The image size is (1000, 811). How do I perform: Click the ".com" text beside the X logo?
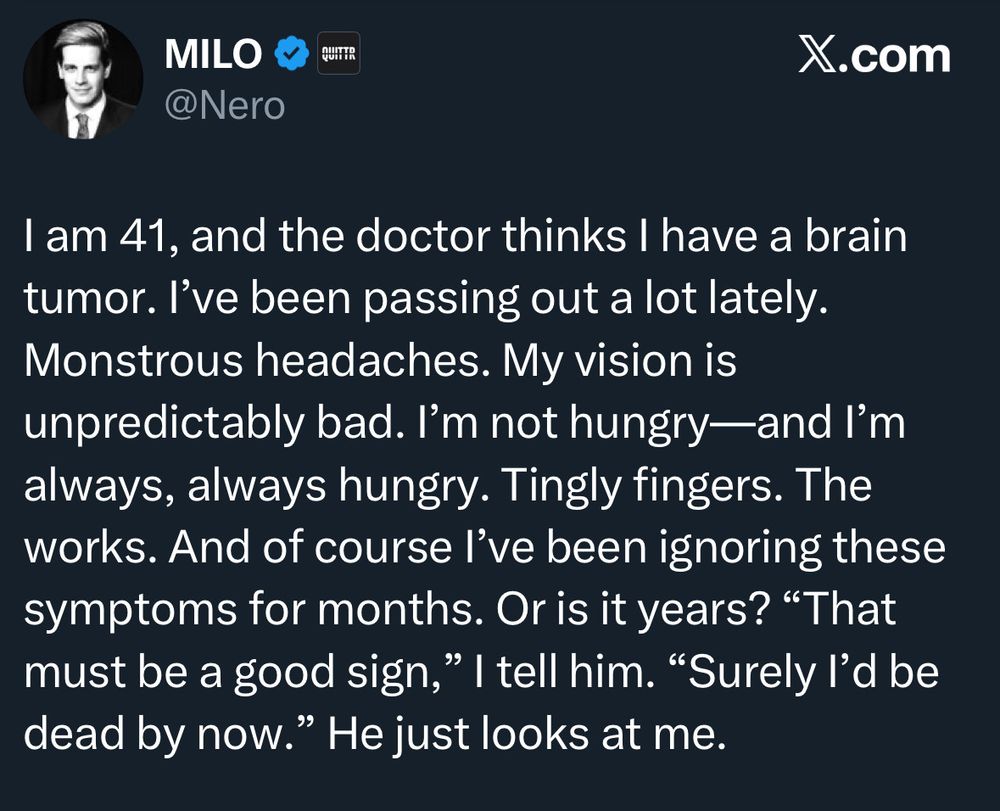(897, 56)
